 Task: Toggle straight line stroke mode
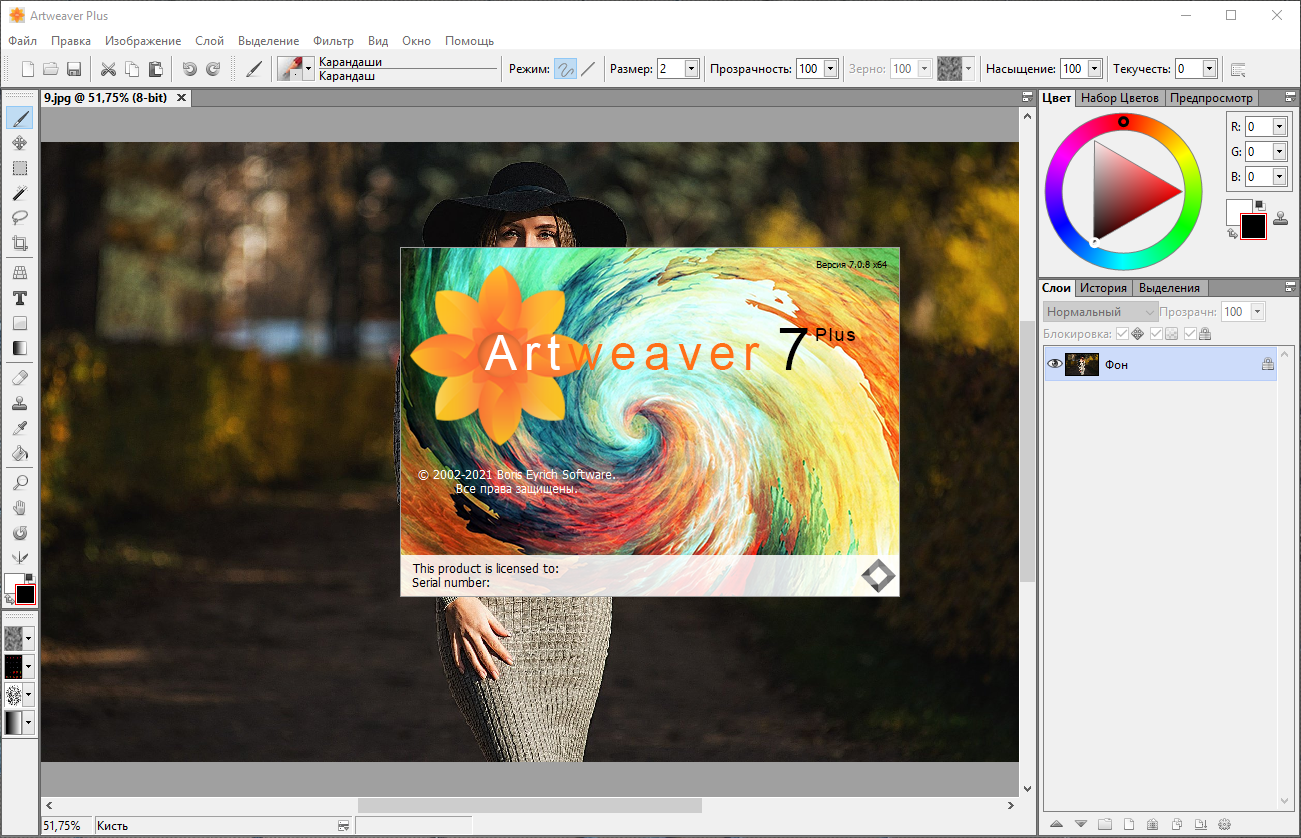[x=588, y=69]
